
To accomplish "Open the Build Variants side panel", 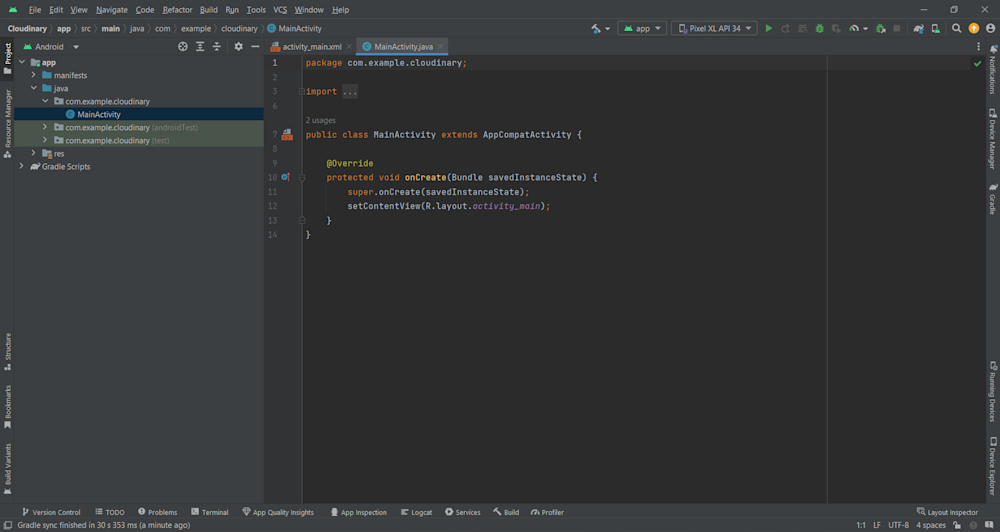I will 8,469.
